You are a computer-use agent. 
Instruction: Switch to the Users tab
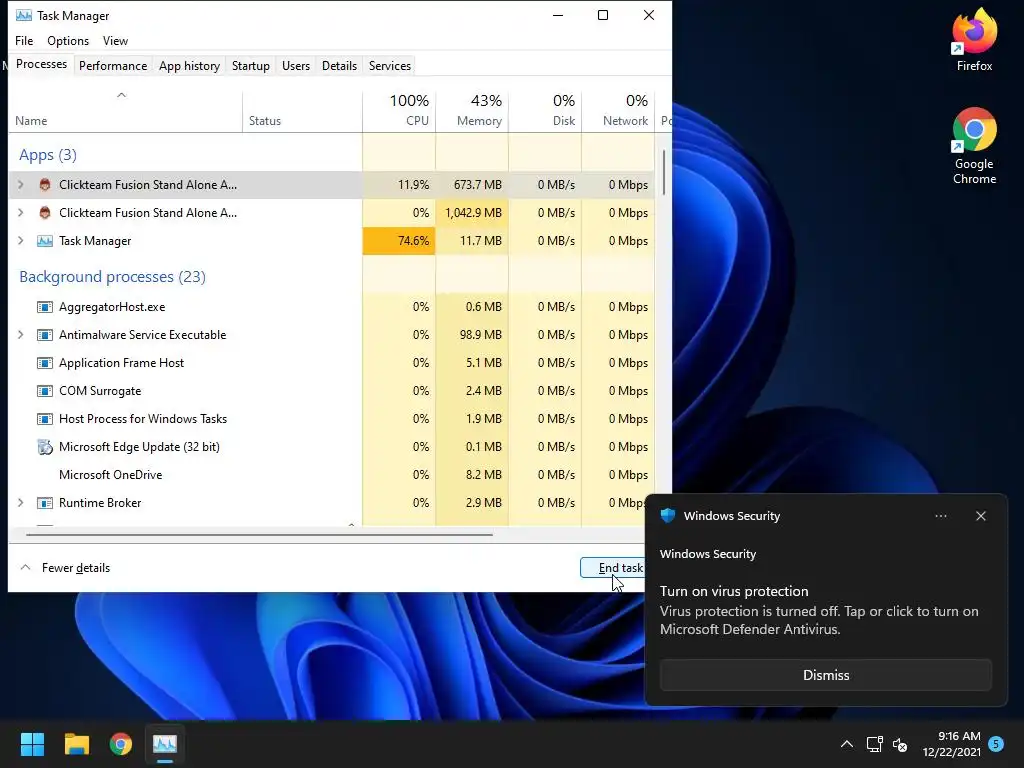click(296, 65)
